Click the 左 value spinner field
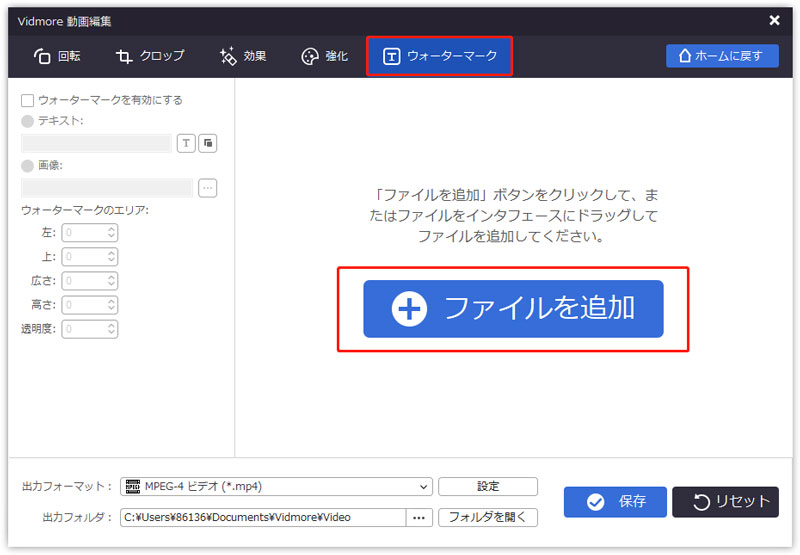This screenshot has height=555, width=800. tap(90, 233)
